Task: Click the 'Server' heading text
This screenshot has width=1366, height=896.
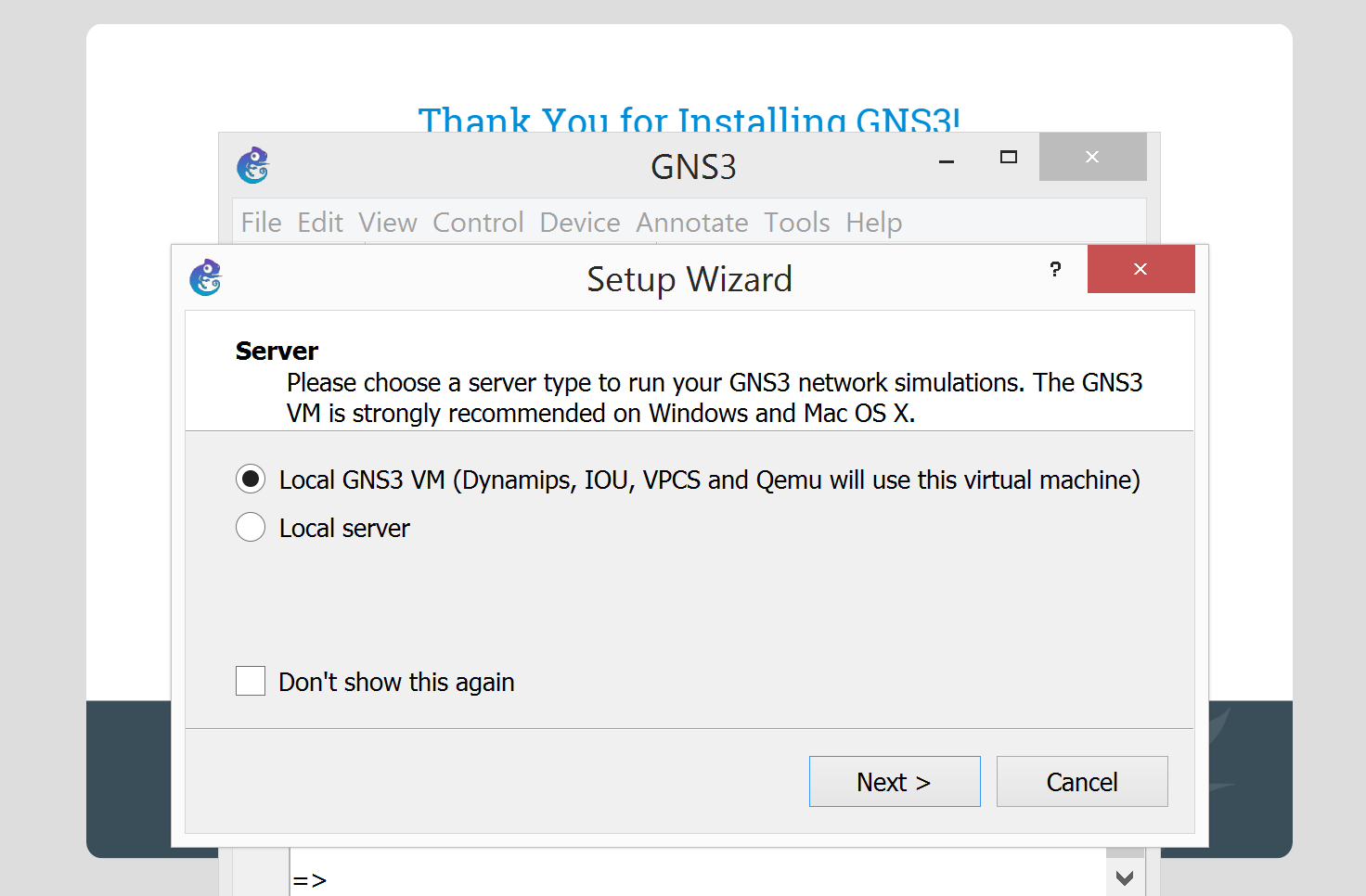Action: coord(277,351)
